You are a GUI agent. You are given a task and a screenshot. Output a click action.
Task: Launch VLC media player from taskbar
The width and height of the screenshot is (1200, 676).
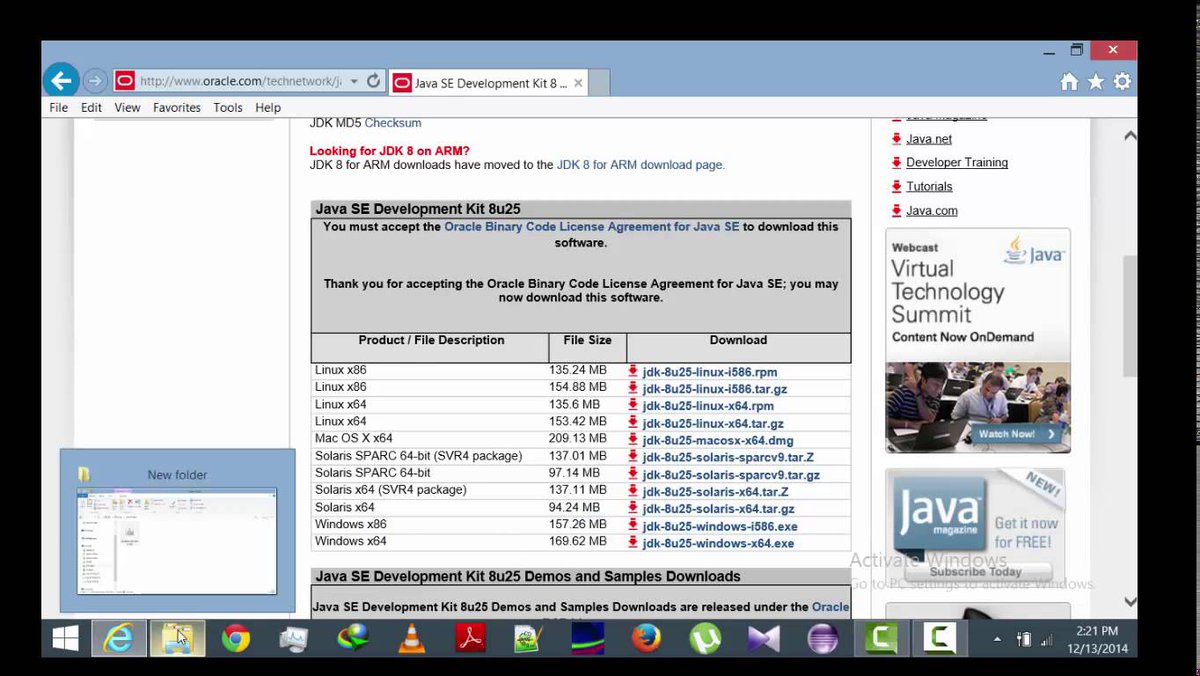coord(411,638)
